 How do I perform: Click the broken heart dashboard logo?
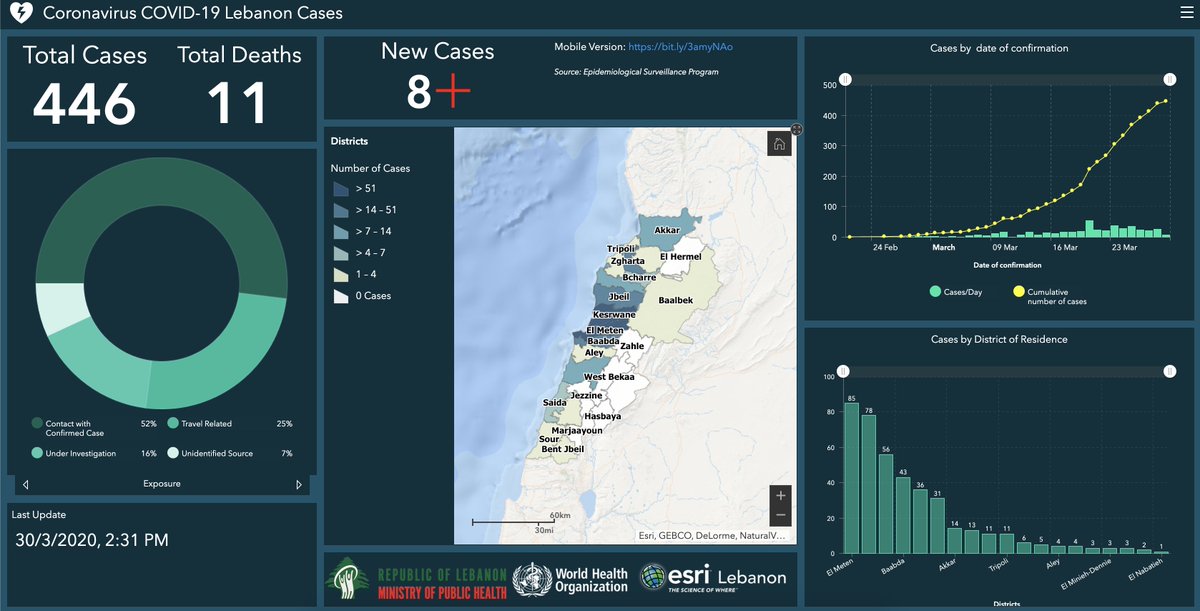[x=22, y=14]
